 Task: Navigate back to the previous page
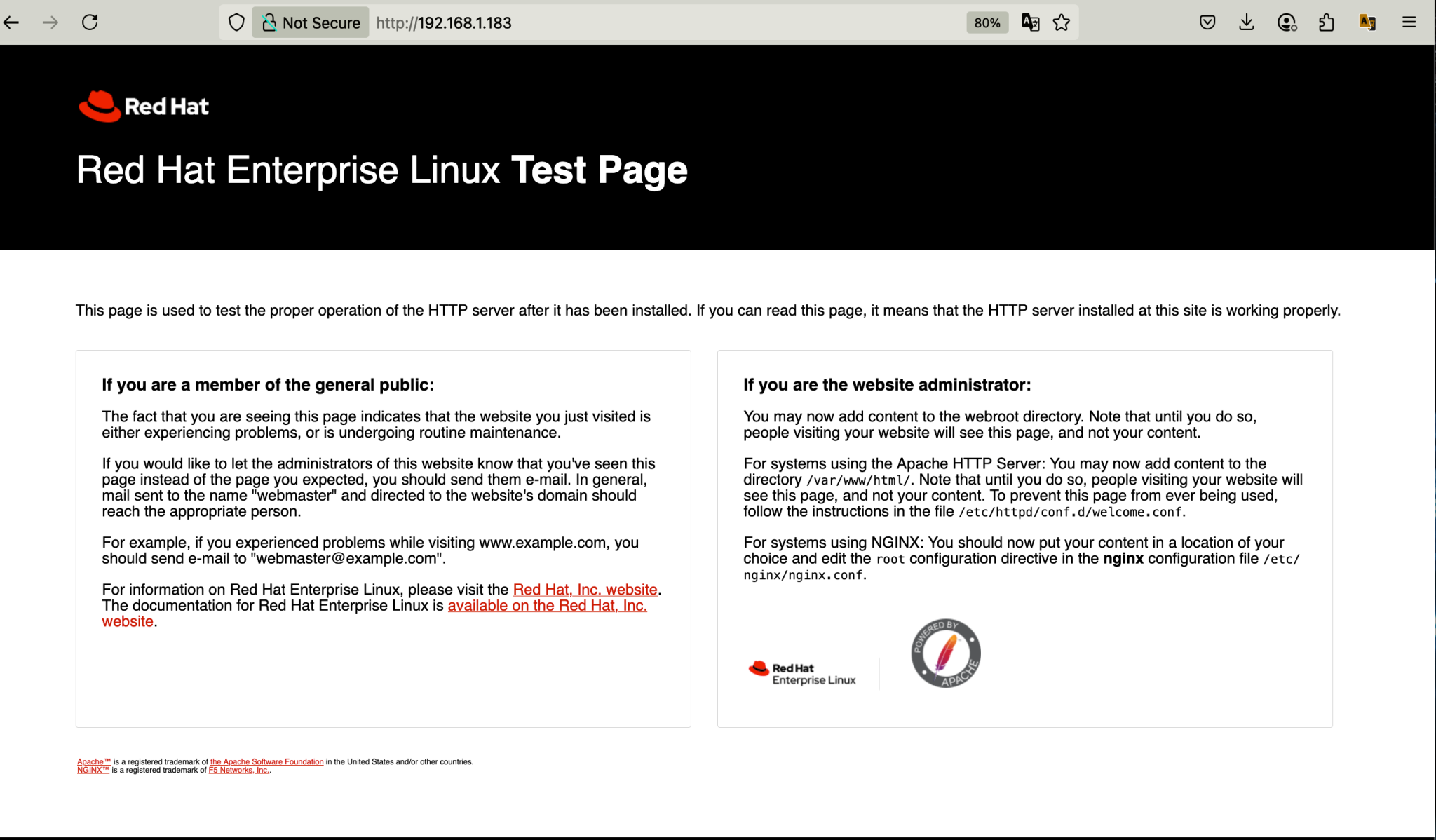[11, 22]
